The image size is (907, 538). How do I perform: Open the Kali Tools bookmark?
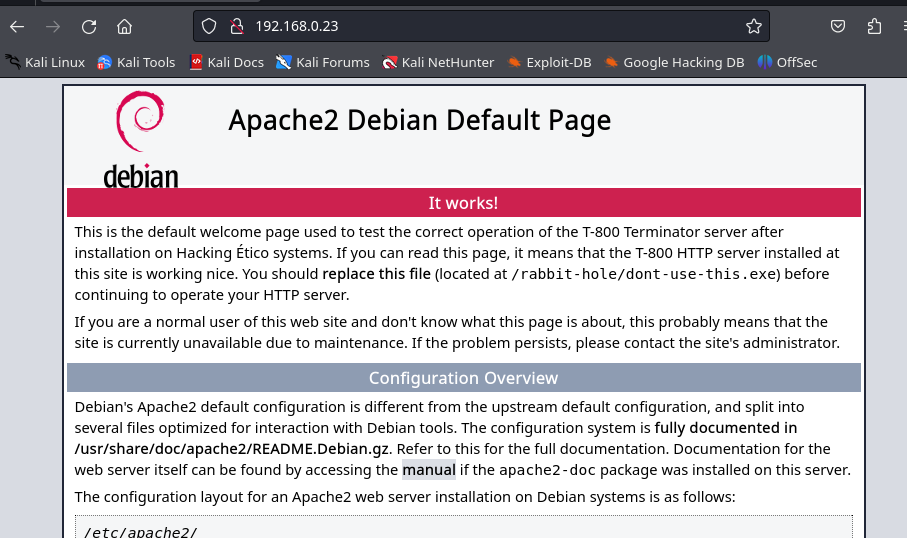tap(136, 62)
